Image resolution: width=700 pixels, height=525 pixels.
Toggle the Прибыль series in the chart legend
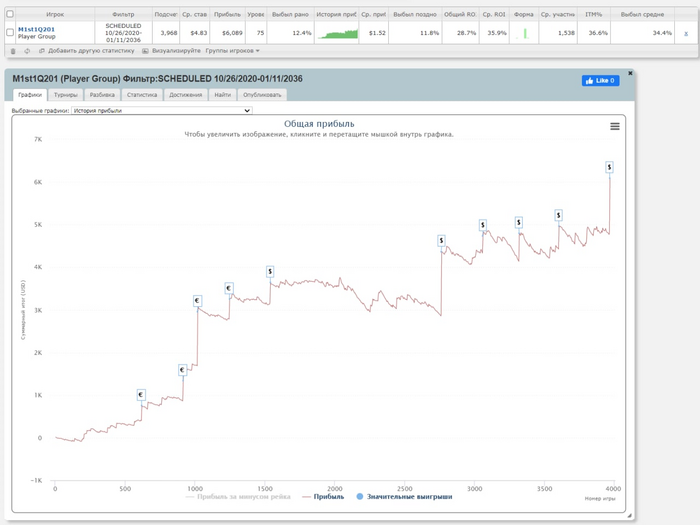(x=323, y=496)
